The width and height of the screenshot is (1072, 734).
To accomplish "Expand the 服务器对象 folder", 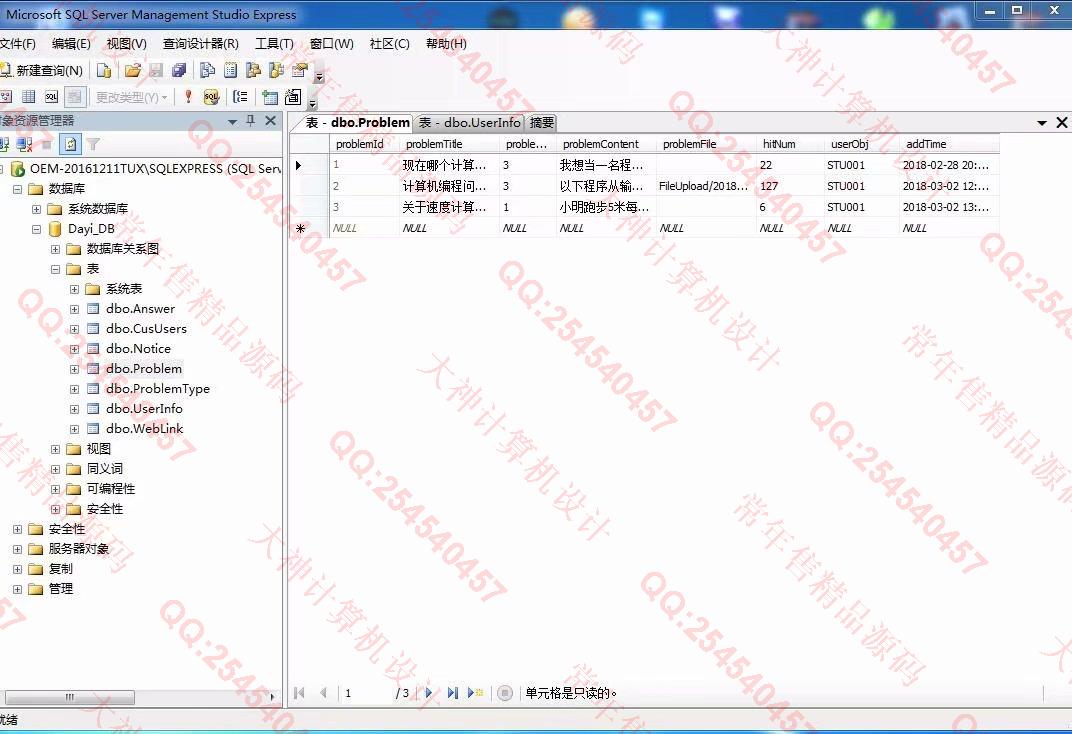I will [x=18, y=549].
